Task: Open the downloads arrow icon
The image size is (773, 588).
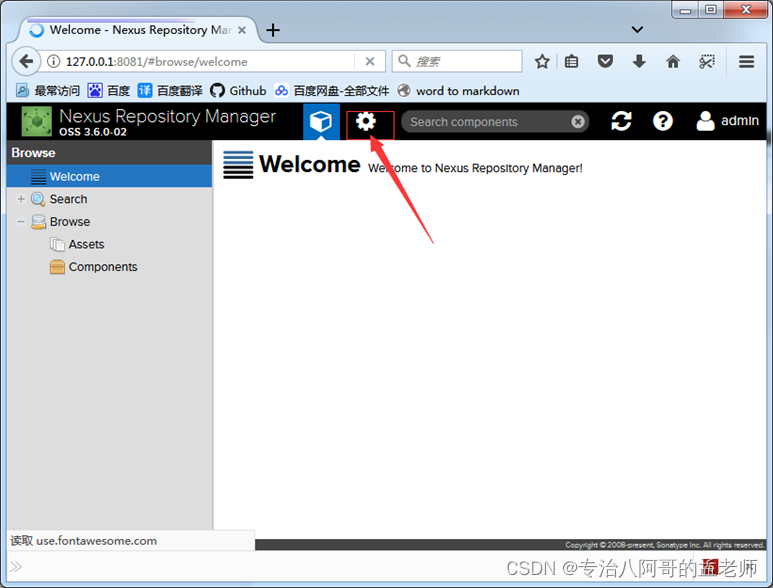Action: (x=639, y=62)
